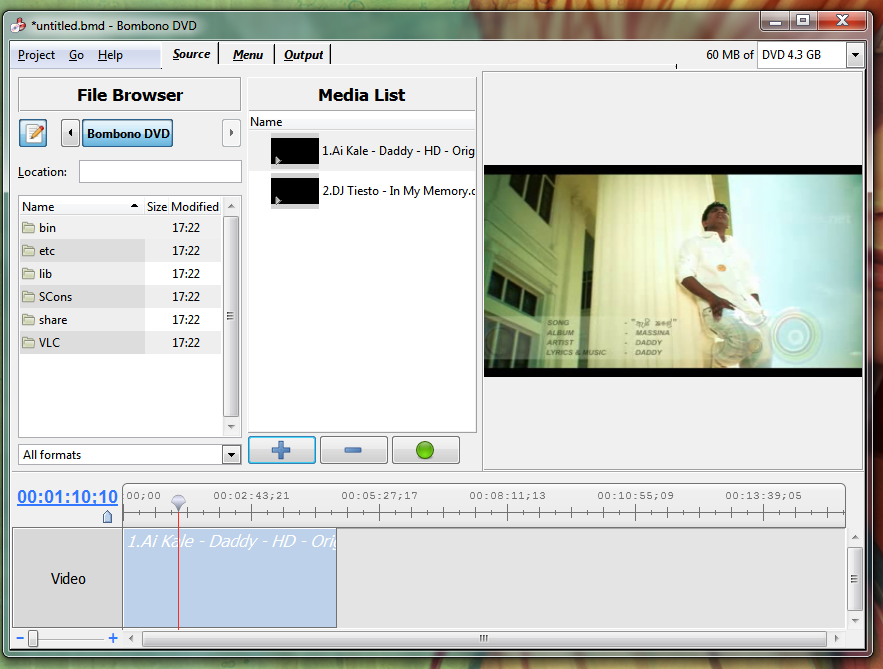Image resolution: width=883 pixels, height=669 pixels.
Task: Click the track area vertical scrollbar thumb
Action: click(x=855, y=579)
